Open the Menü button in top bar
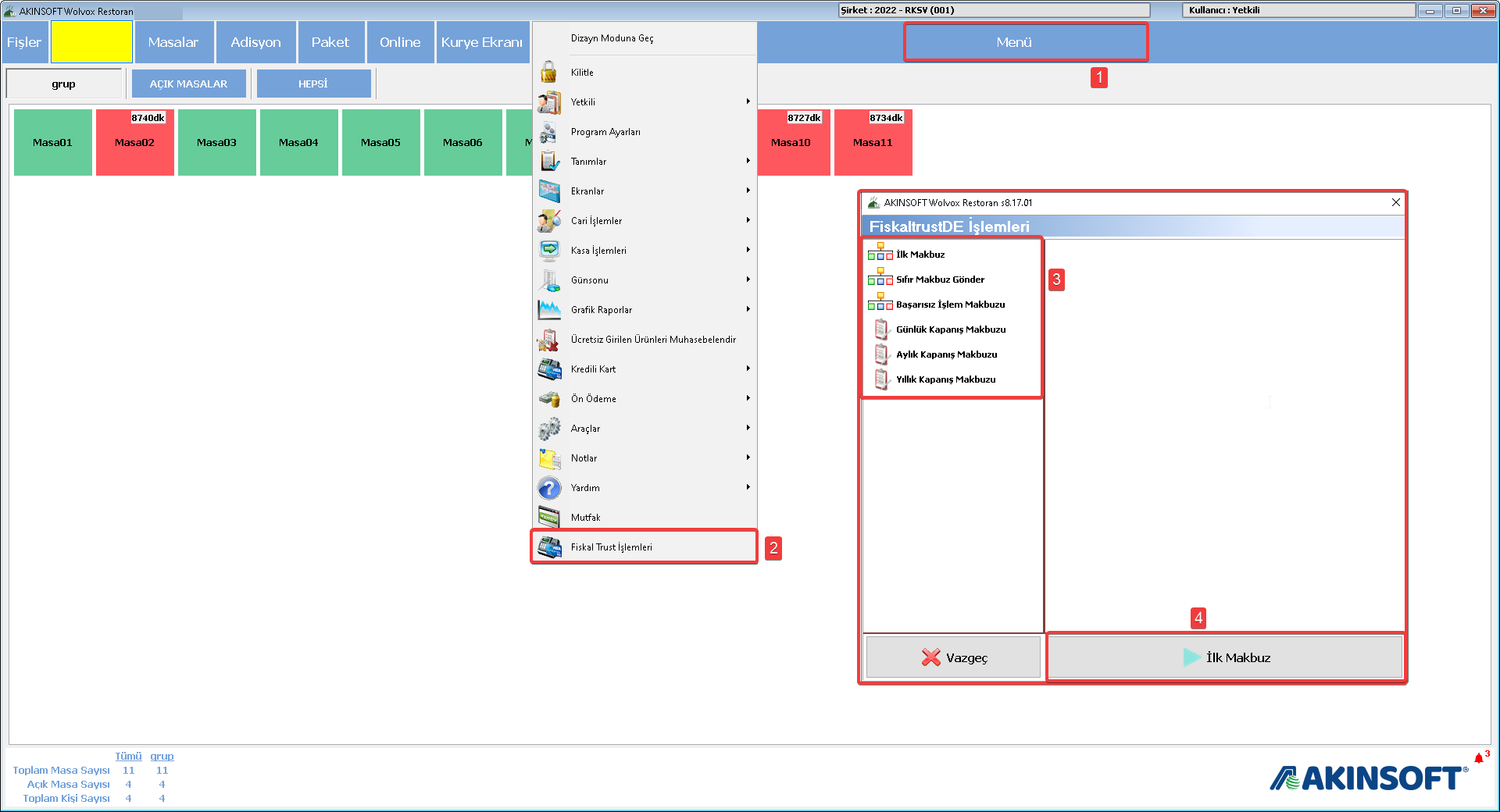Image resolution: width=1500 pixels, height=812 pixels. pos(1026,42)
